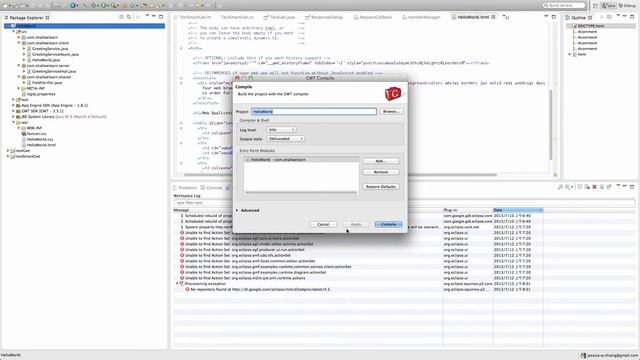Collapse all in Package Explorer toolbar
Viewport: 640px width, 360px height.
coord(122,17)
